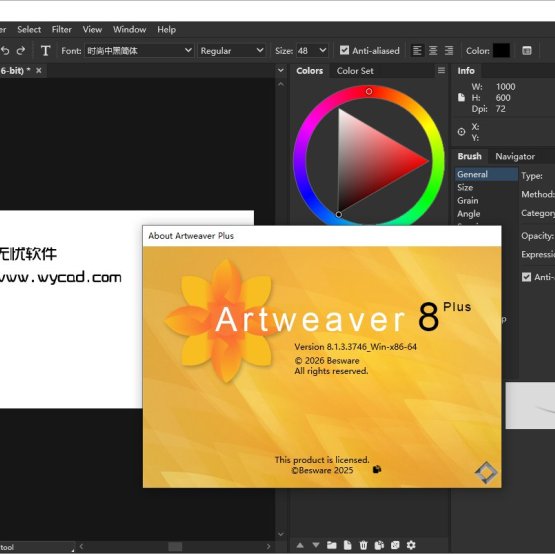Switch to the Navigator tab
The height and width of the screenshot is (554, 555).
pos(515,156)
